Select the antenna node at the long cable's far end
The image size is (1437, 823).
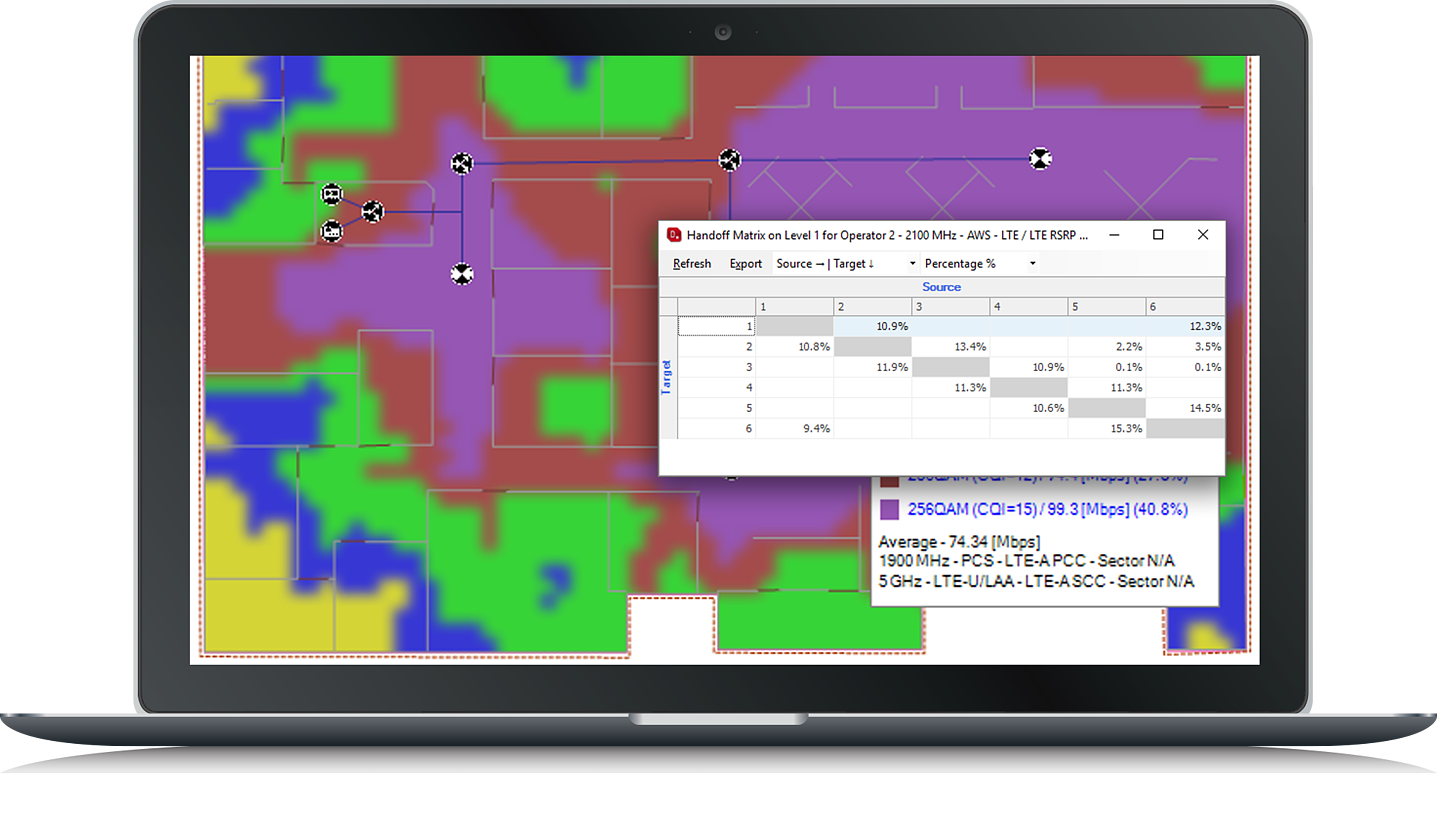1041,159
